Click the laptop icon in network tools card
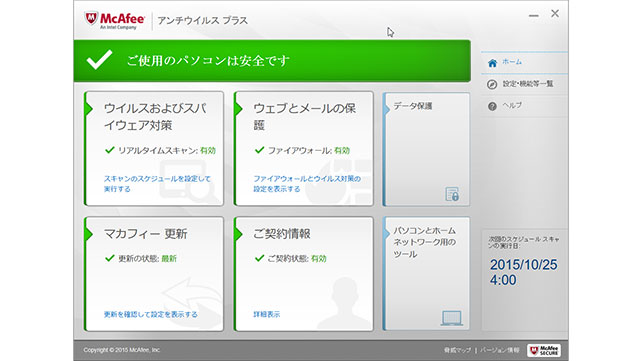 [x=452, y=318]
